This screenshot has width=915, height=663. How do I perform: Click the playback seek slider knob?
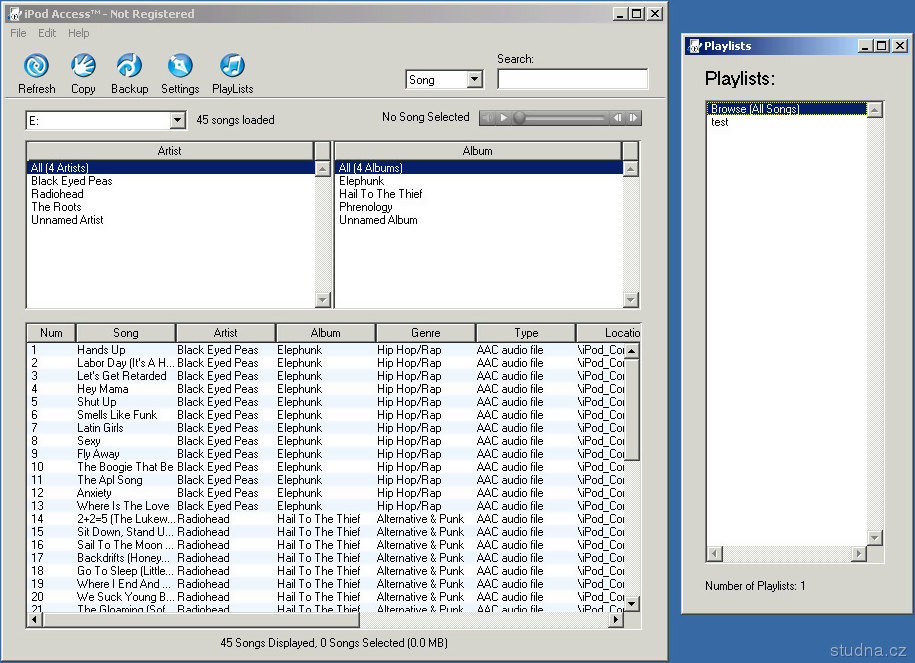[519, 118]
